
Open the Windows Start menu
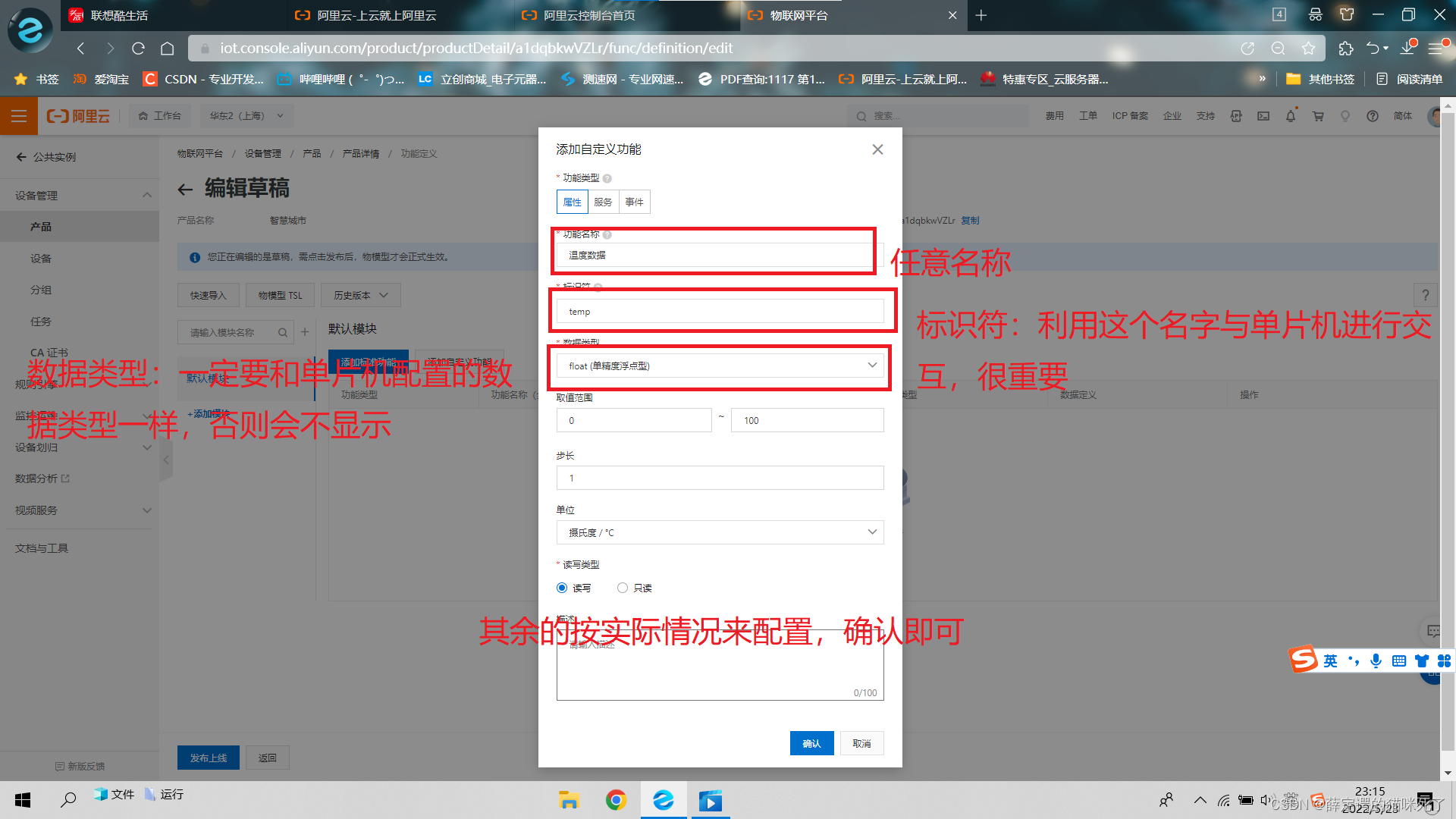click(23, 800)
